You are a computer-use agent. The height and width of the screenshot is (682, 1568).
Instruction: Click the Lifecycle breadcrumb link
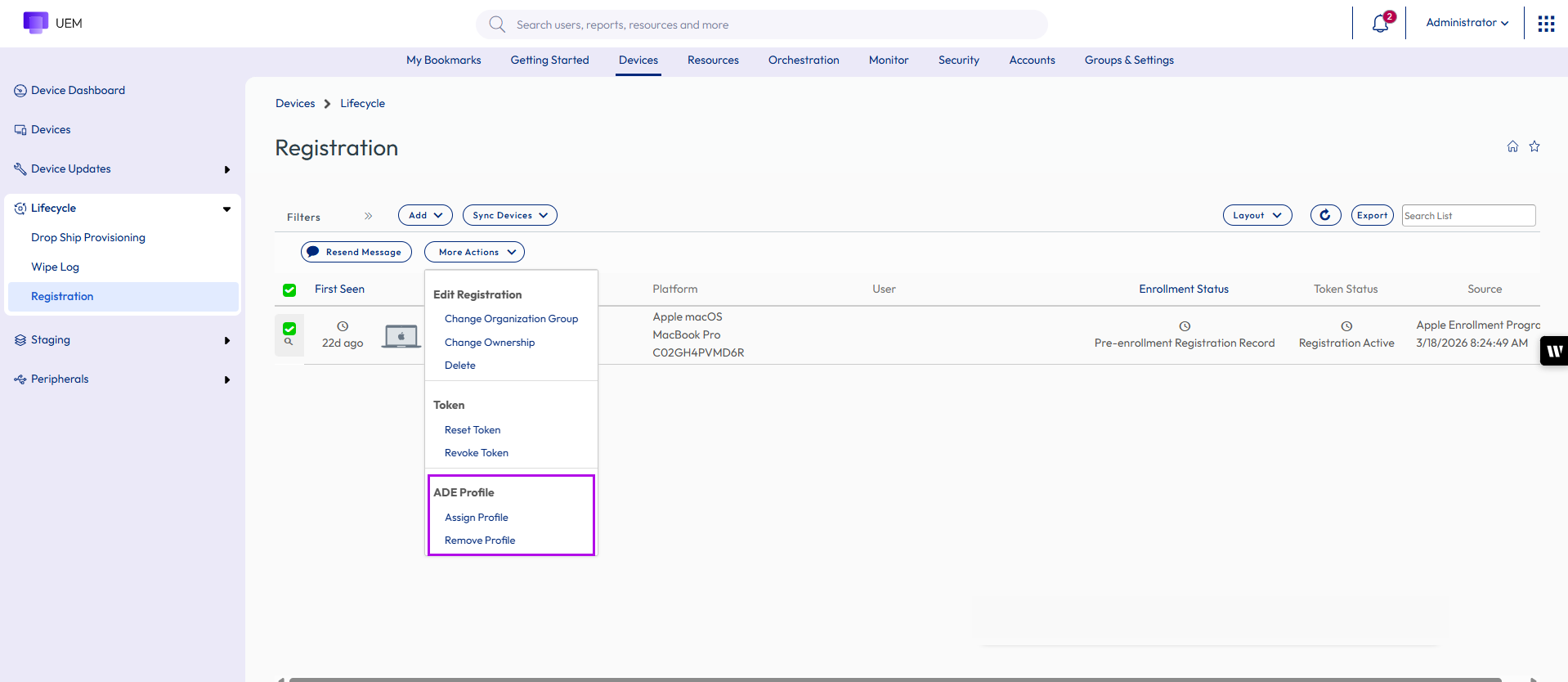pos(363,104)
